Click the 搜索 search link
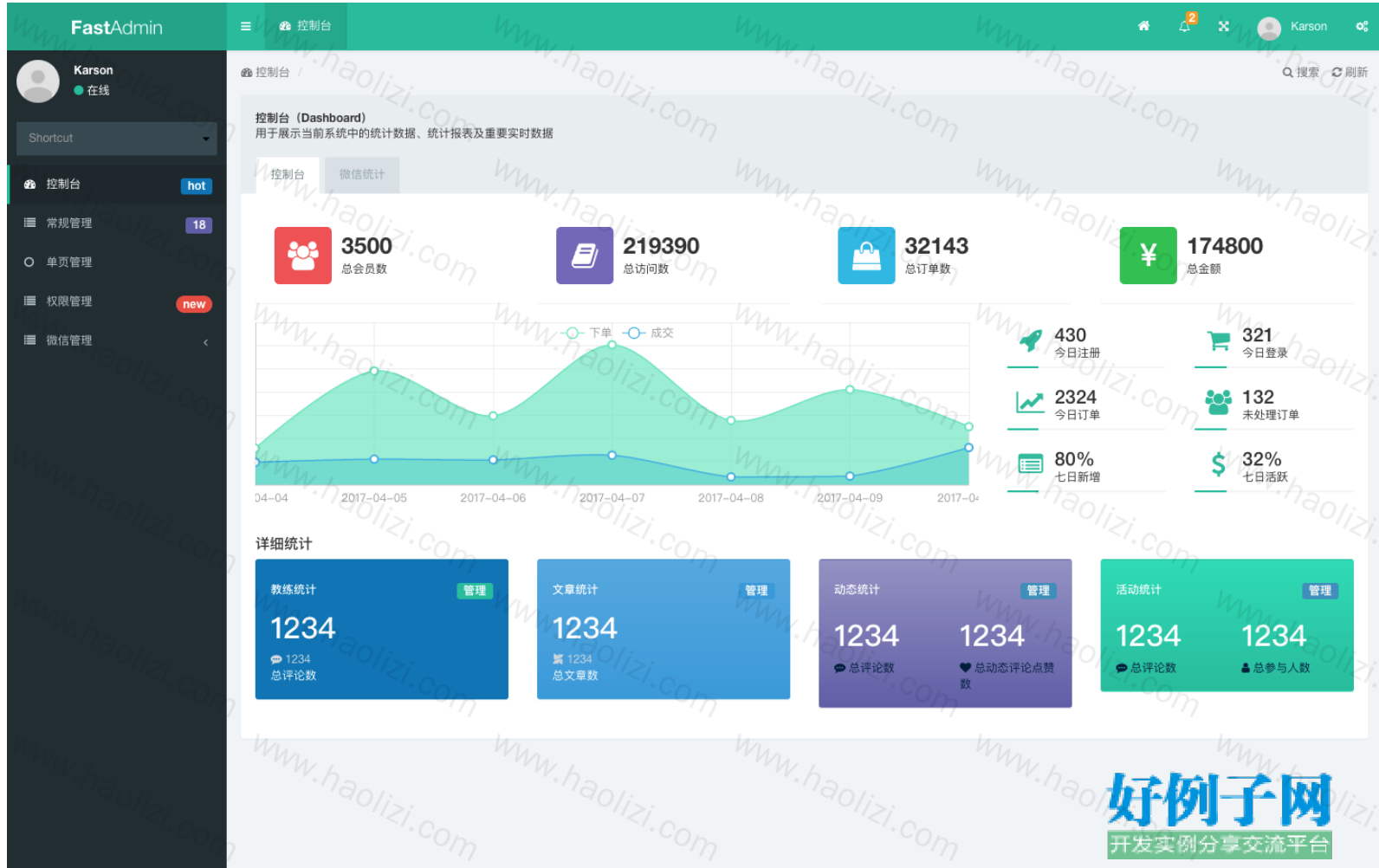The image size is (1379, 868). (x=1301, y=72)
